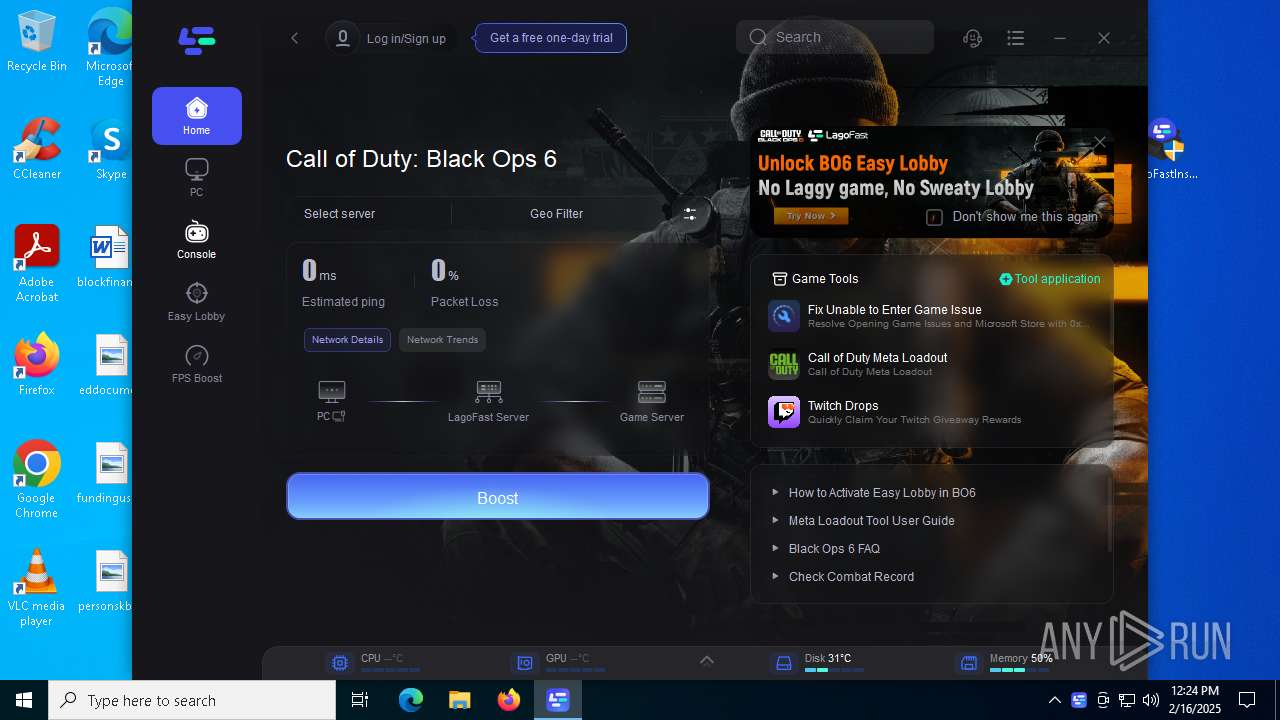The height and width of the screenshot is (720, 1280).
Task: Open Task View on taskbar
Action: pyautogui.click(x=360, y=700)
